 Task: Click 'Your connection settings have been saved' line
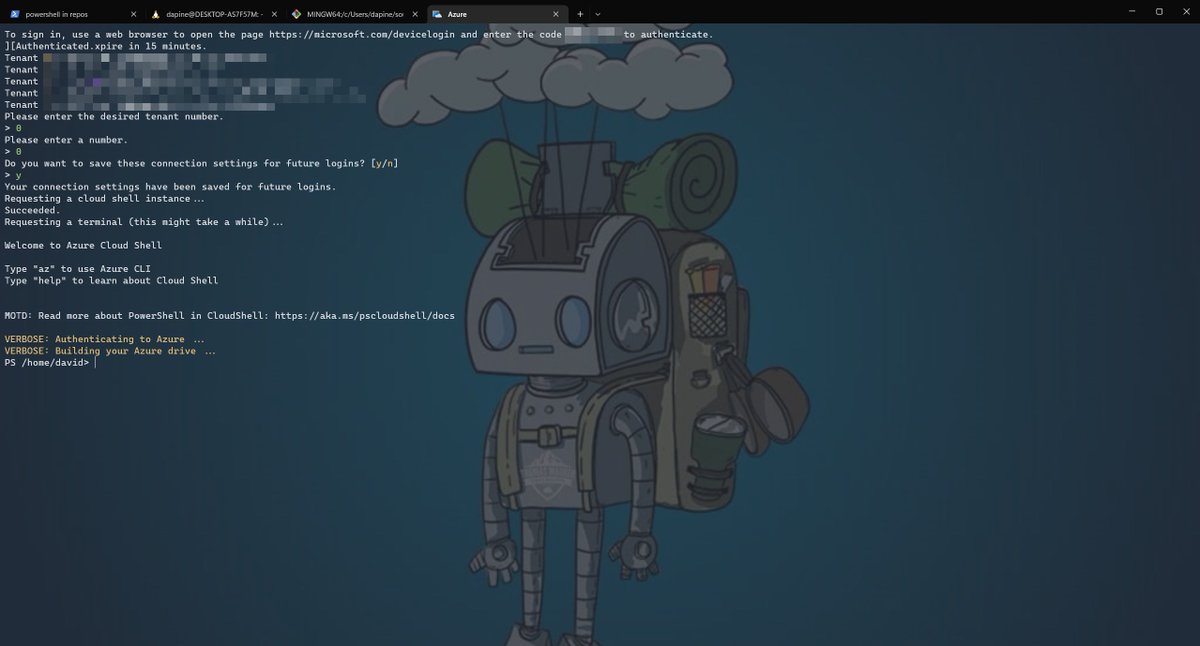point(170,187)
